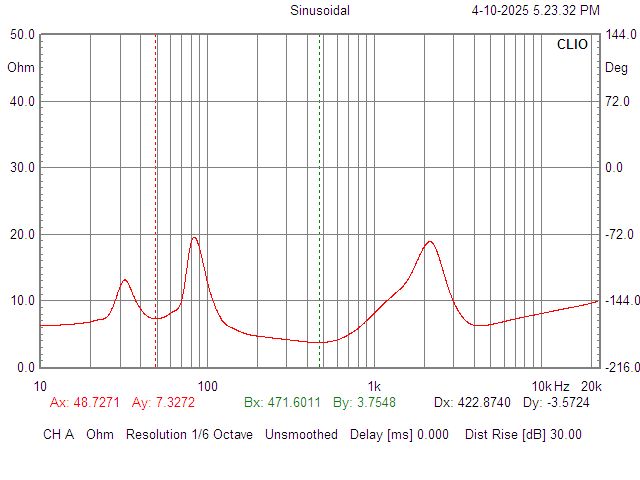Click the green dashed cursor B line
Screen dimensions: 640x480
(x=319, y=200)
